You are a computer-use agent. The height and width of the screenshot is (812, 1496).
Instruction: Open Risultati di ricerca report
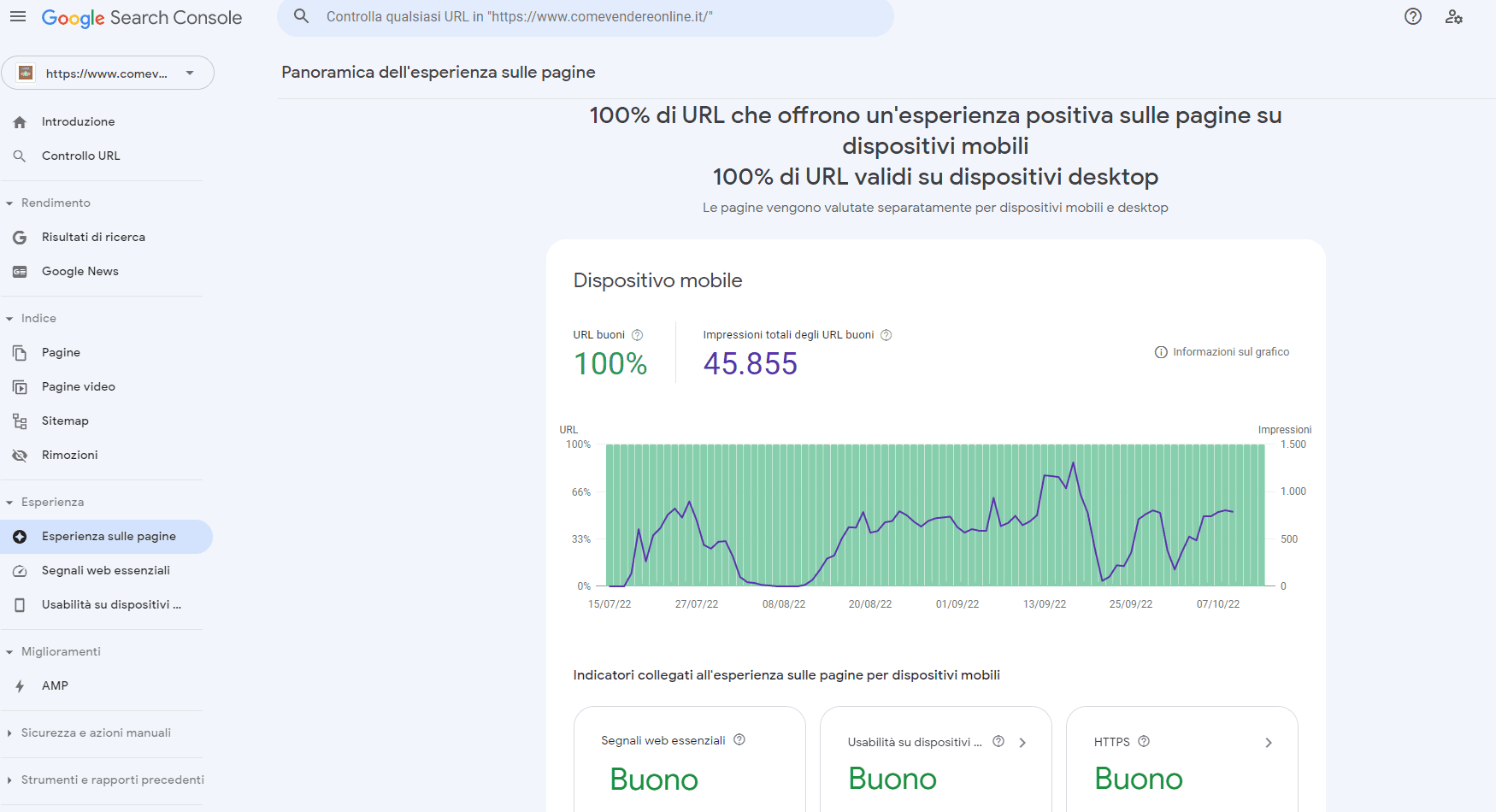point(106,237)
